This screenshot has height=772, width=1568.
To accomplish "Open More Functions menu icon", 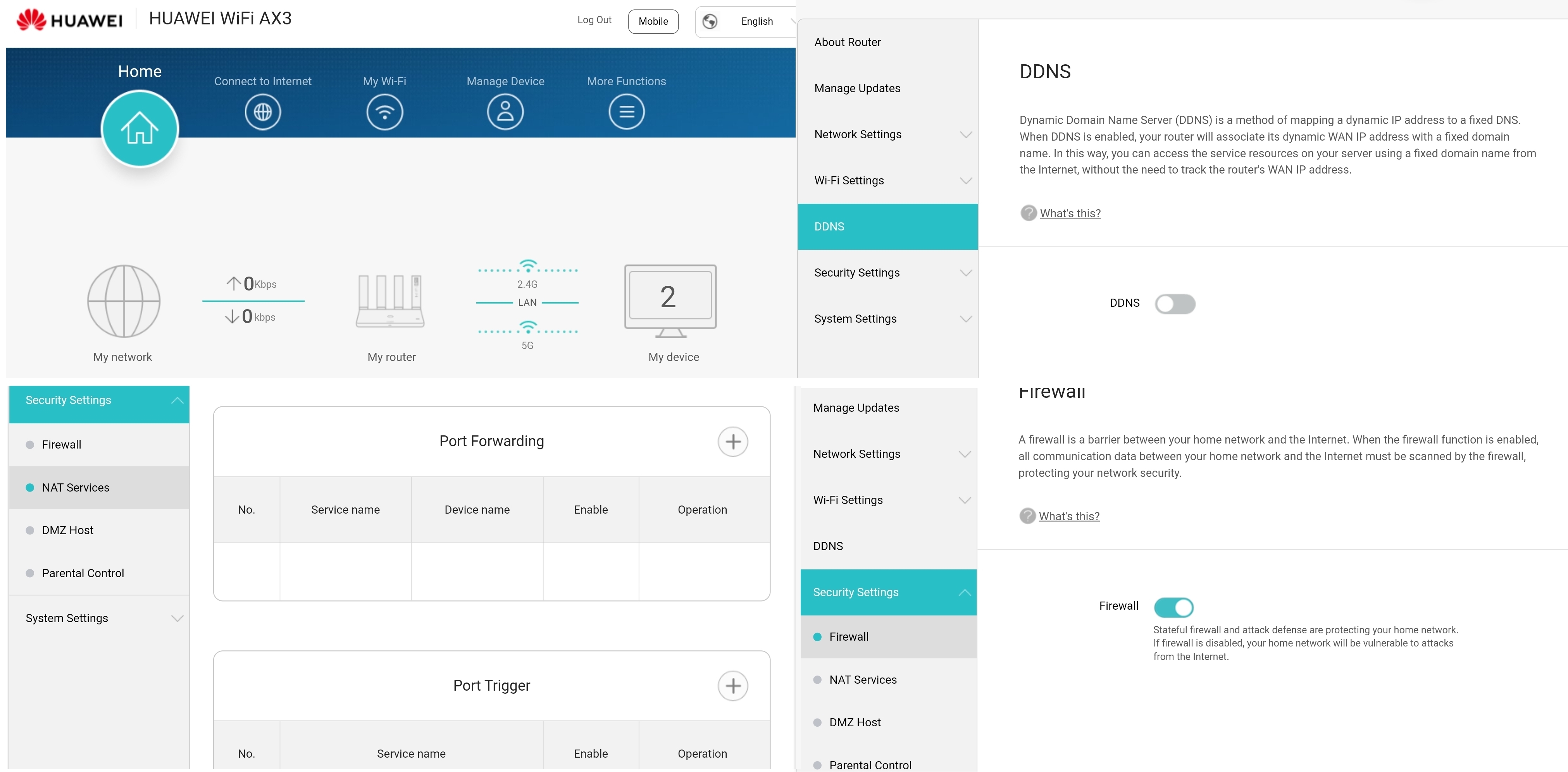I will point(626,112).
